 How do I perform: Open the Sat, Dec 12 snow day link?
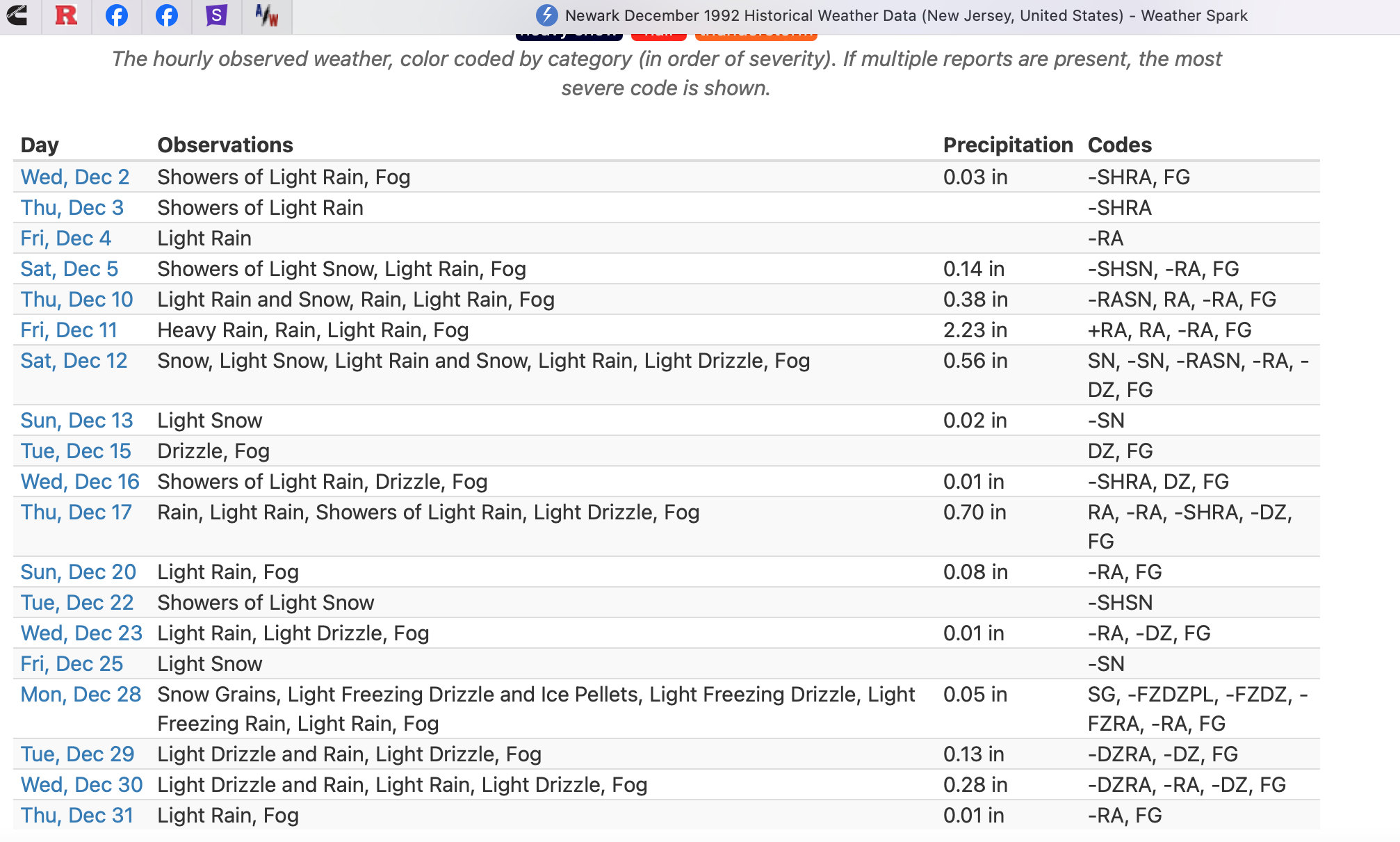[x=74, y=361]
